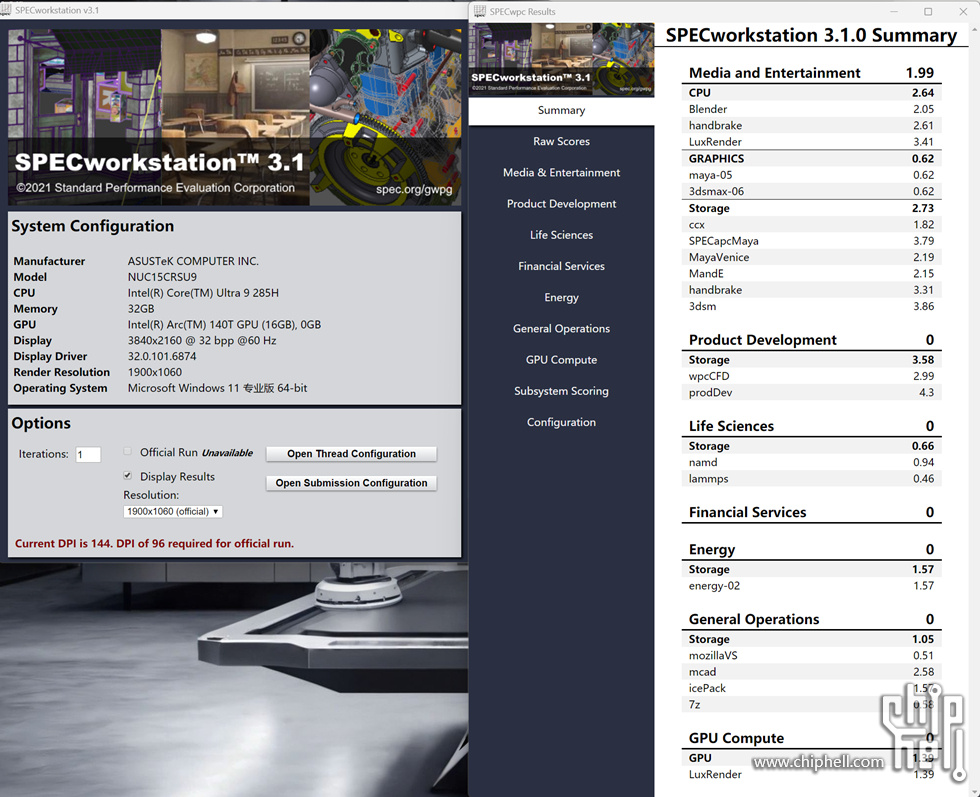Click the 3dsm result row
Viewport: 980px width, 797px height.
(x=811, y=306)
